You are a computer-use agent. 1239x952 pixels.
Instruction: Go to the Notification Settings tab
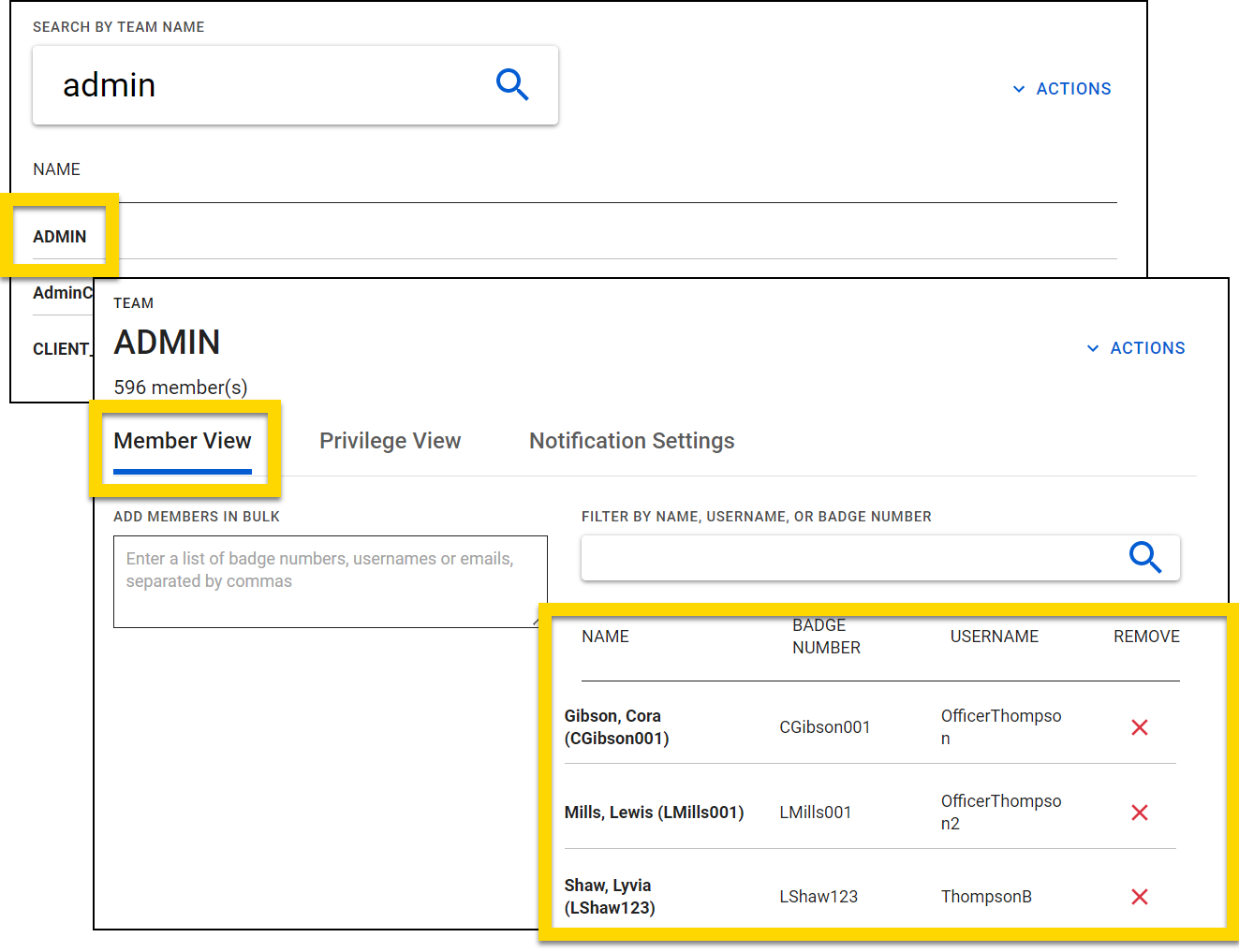pos(631,441)
